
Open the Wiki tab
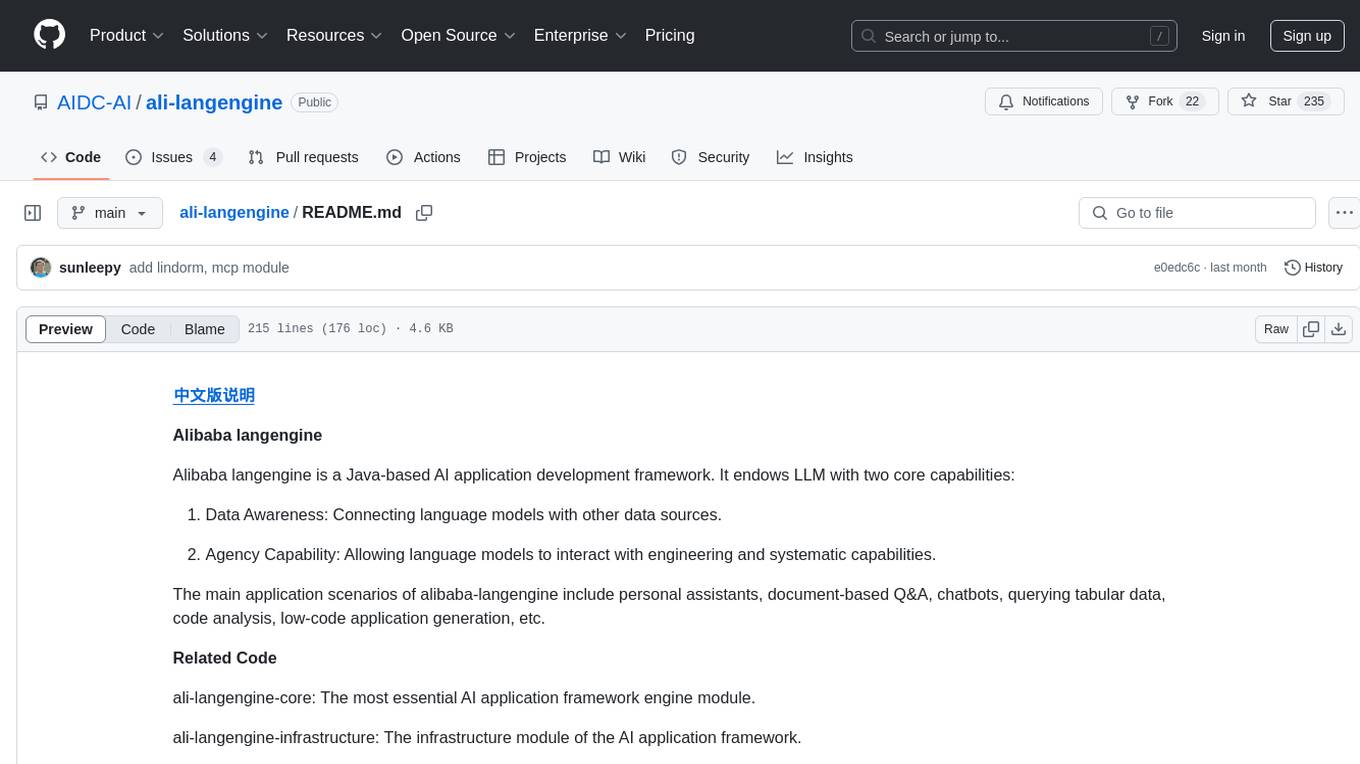[x=619, y=157]
